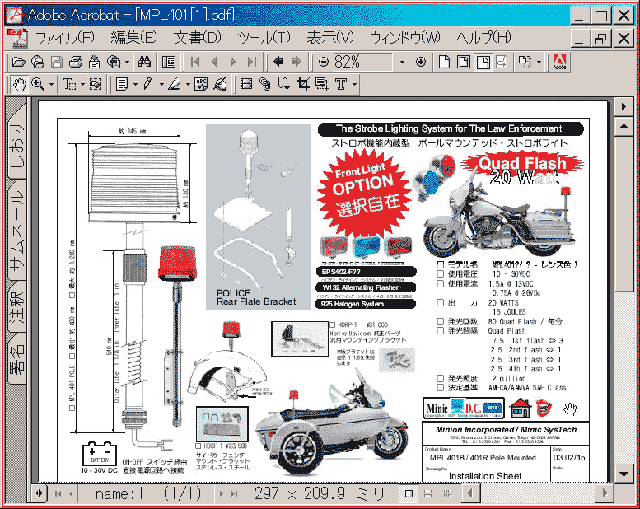The width and height of the screenshot is (640, 509).
Task: Go to last page using toolbar button
Action: (252, 62)
